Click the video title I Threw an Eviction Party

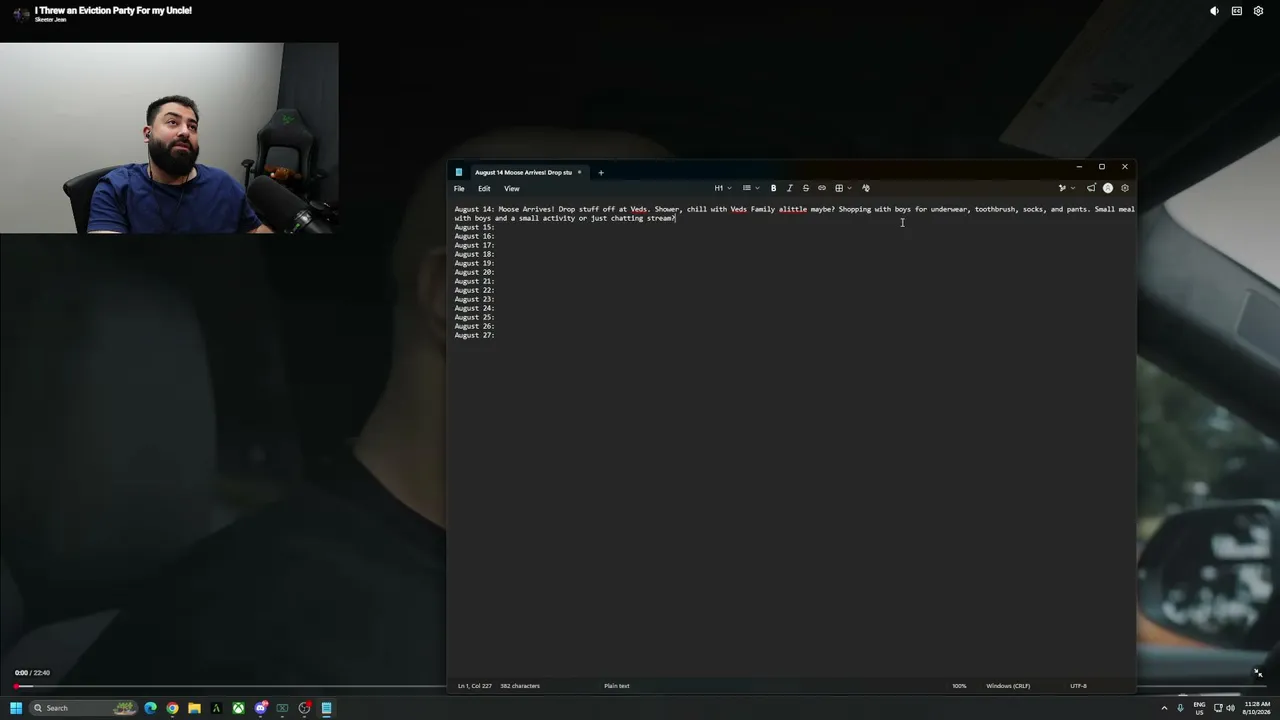pyautogui.click(x=113, y=10)
